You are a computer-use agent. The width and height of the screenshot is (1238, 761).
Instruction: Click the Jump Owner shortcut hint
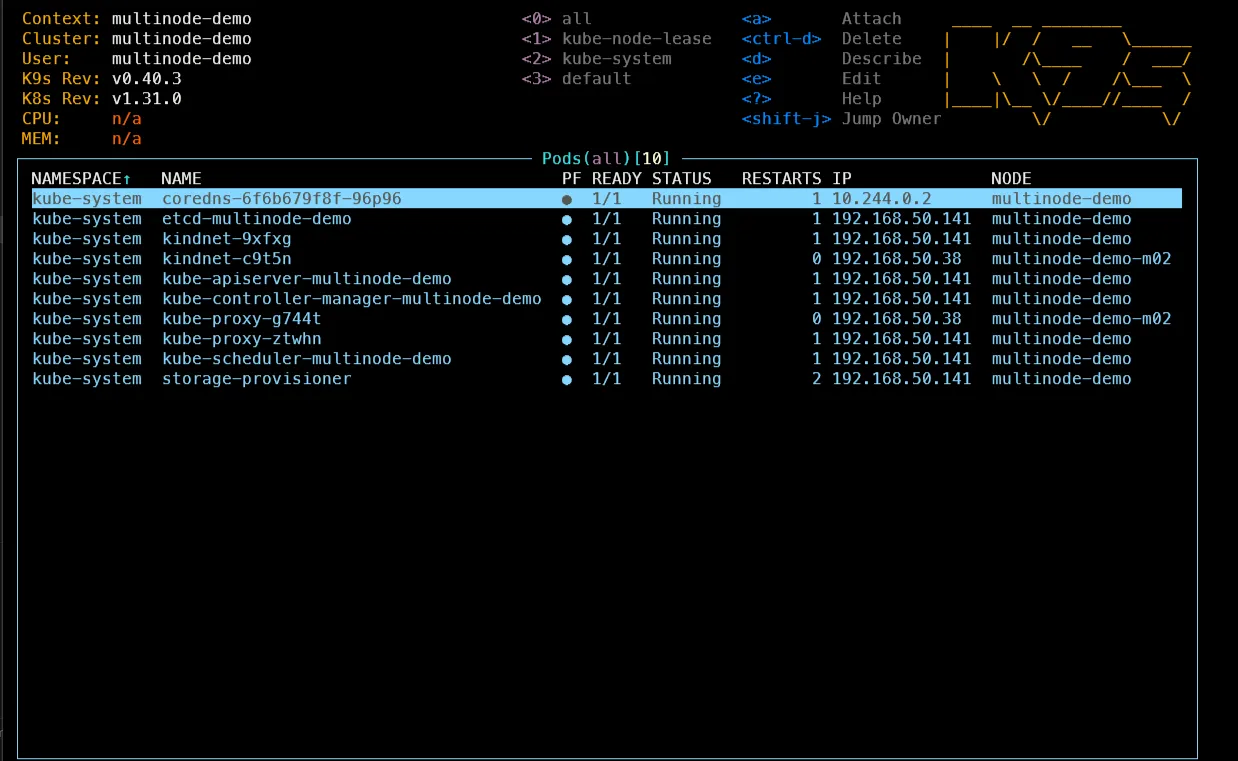[890, 119]
